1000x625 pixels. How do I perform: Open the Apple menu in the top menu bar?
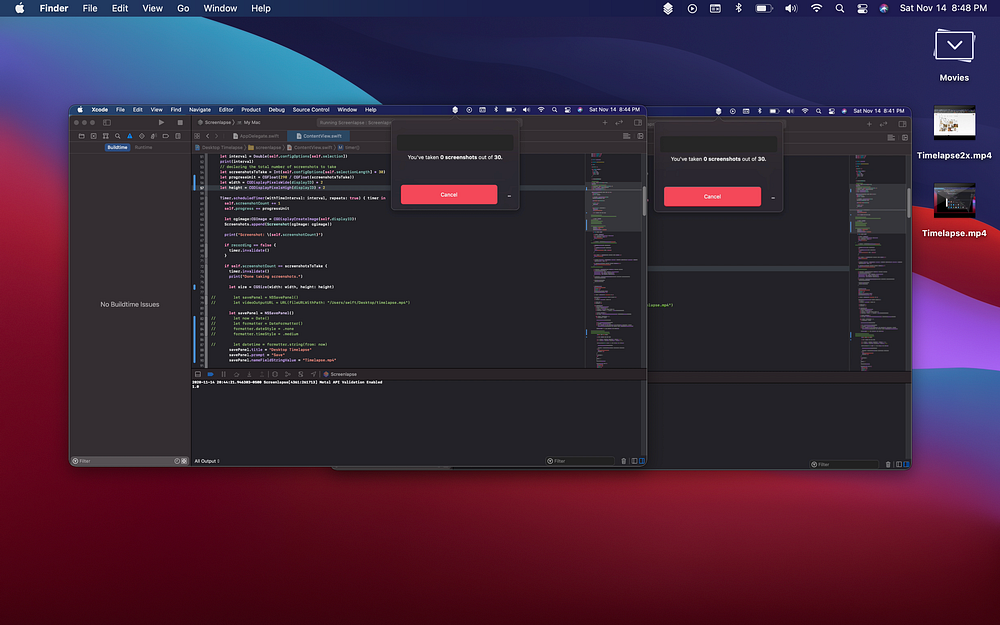tap(20, 8)
